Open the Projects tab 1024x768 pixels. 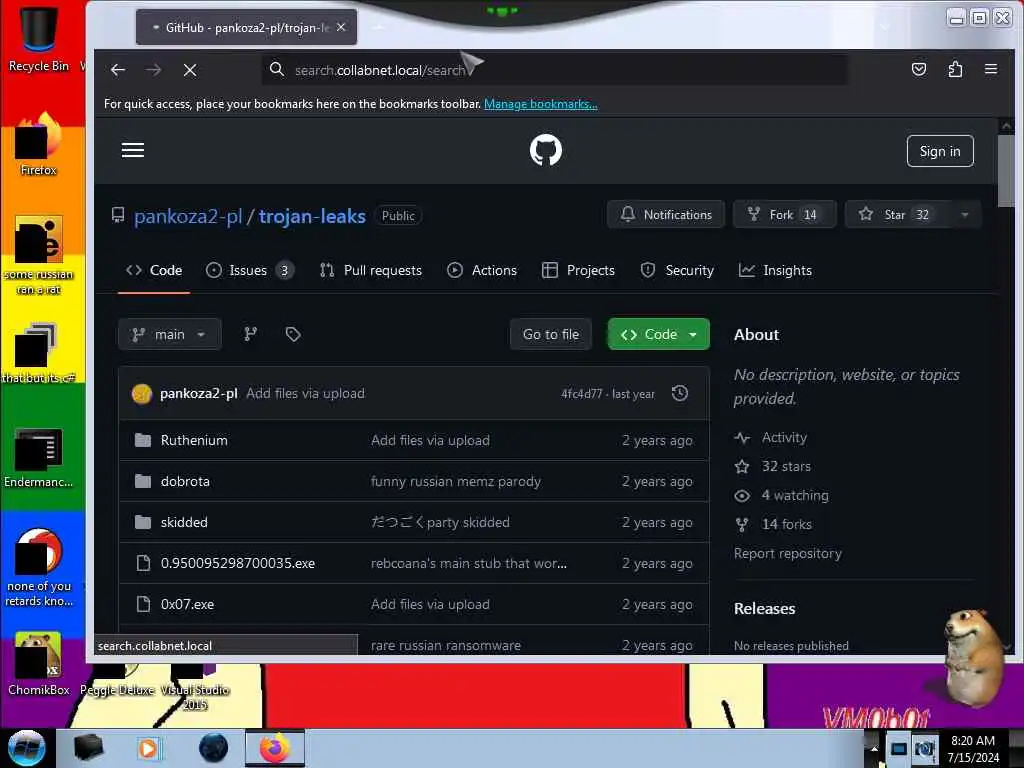tap(579, 270)
